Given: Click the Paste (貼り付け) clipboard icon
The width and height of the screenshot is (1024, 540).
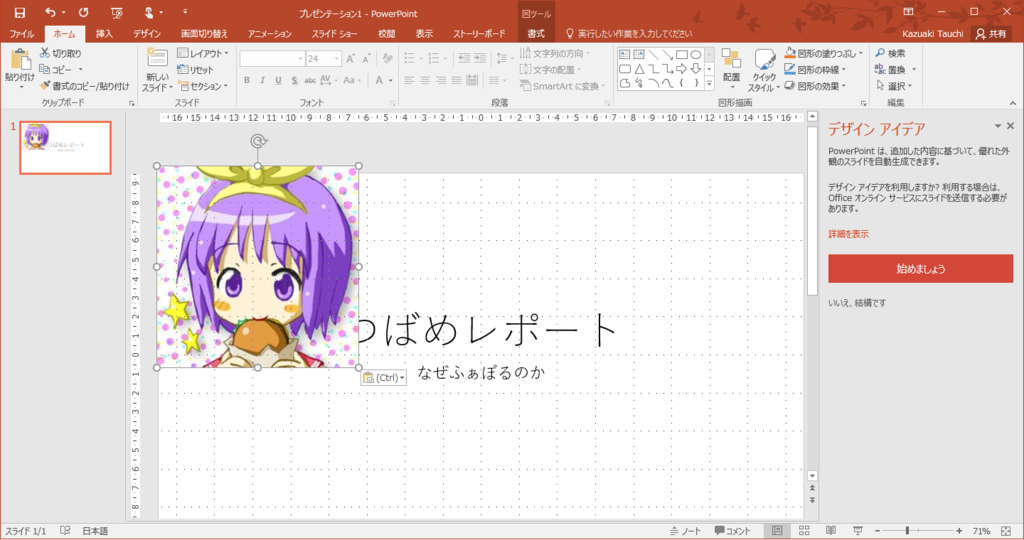Looking at the screenshot, I should point(20,59).
